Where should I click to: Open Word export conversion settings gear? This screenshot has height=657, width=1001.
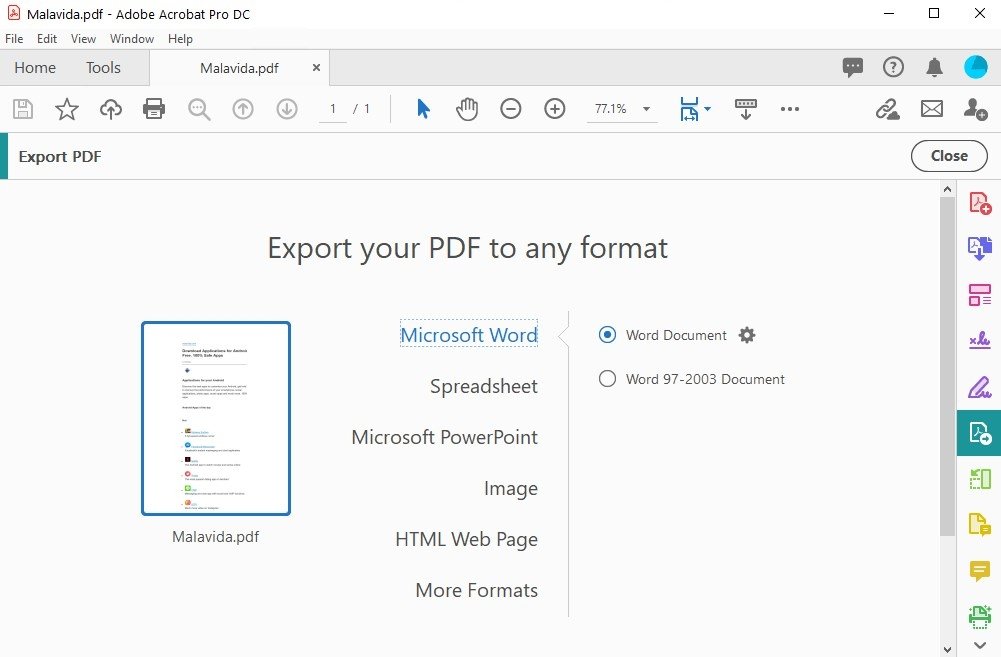point(746,335)
